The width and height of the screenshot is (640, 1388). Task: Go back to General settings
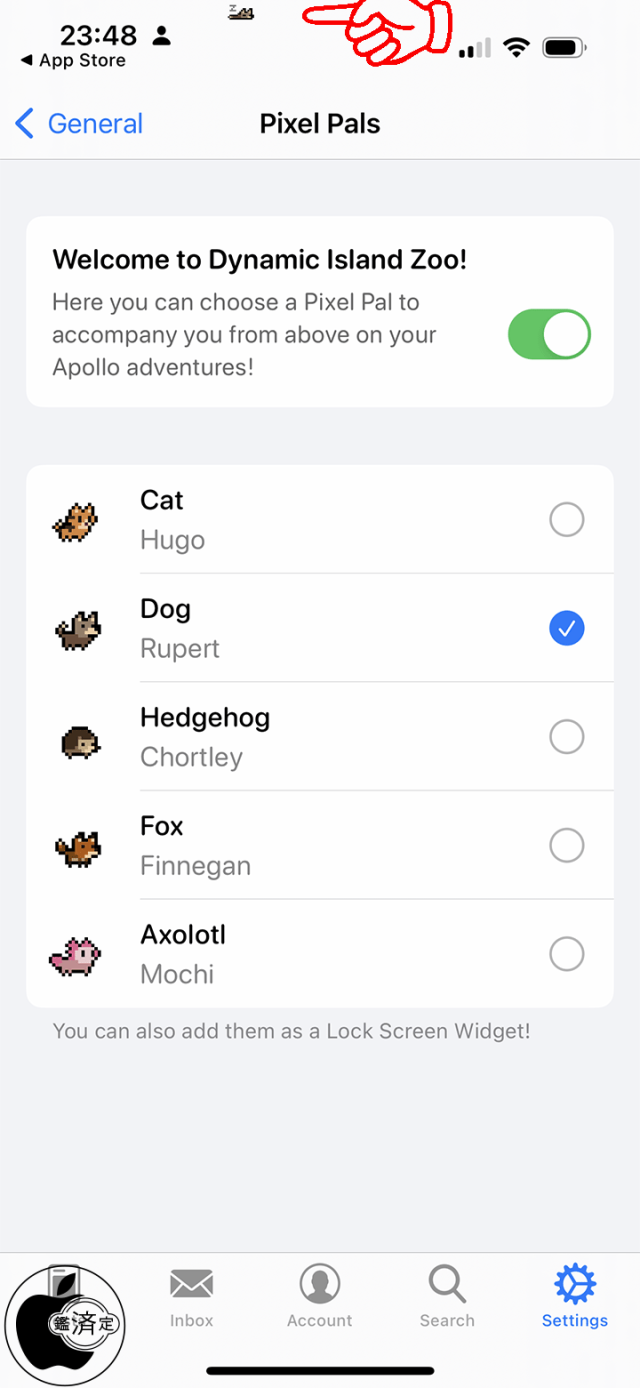[x=80, y=124]
